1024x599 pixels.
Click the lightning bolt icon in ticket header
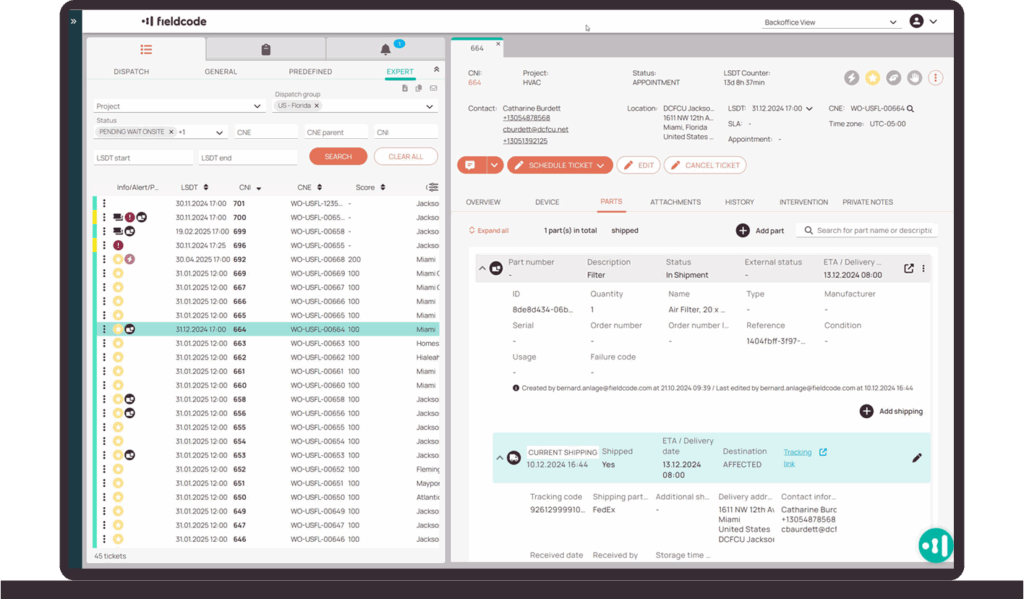tap(852, 77)
